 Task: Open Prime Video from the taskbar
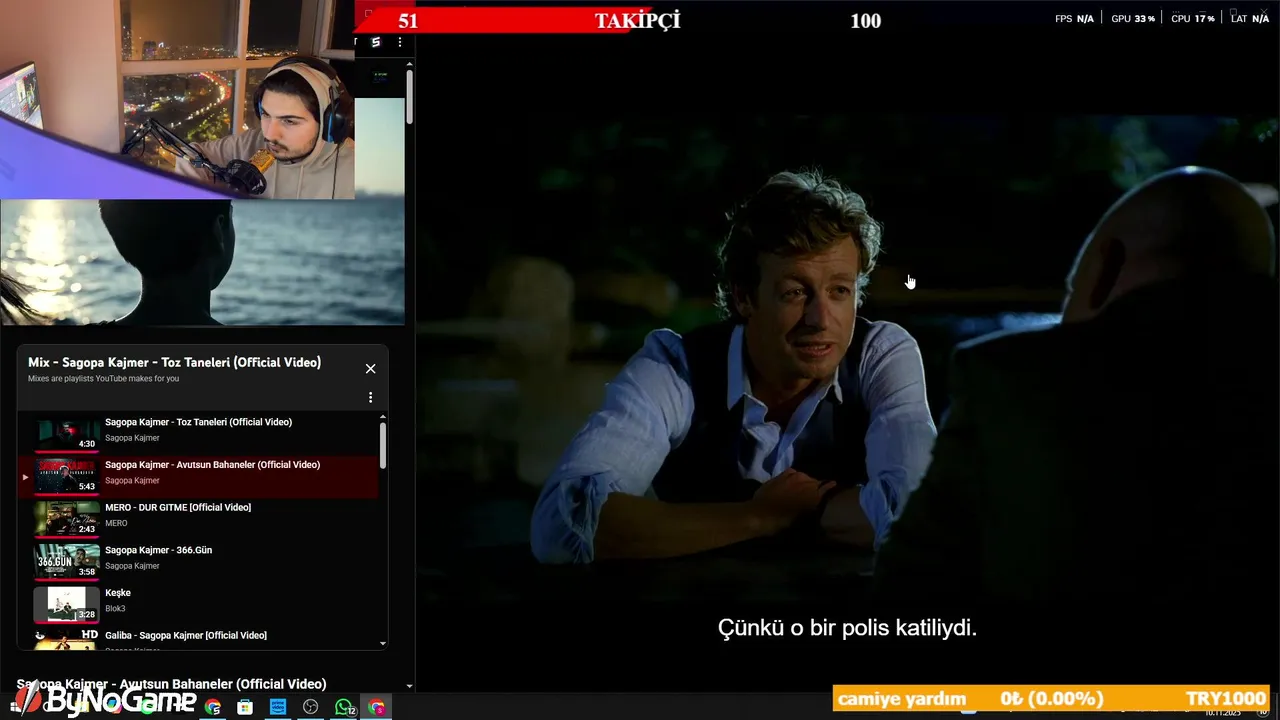point(278,707)
